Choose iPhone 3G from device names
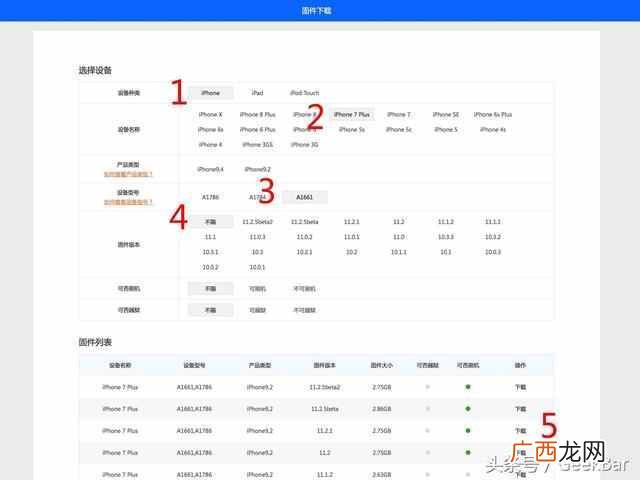 [304, 145]
